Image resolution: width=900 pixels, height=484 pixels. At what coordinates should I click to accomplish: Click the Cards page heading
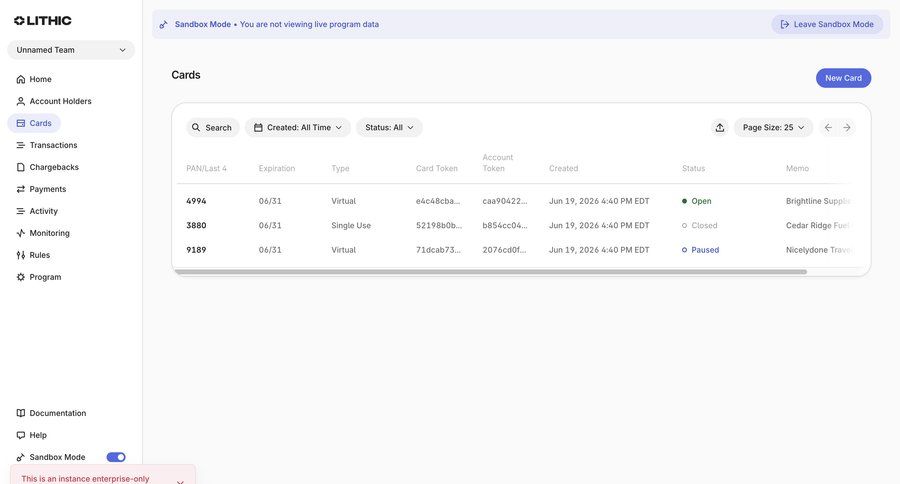(x=186, y=75)
